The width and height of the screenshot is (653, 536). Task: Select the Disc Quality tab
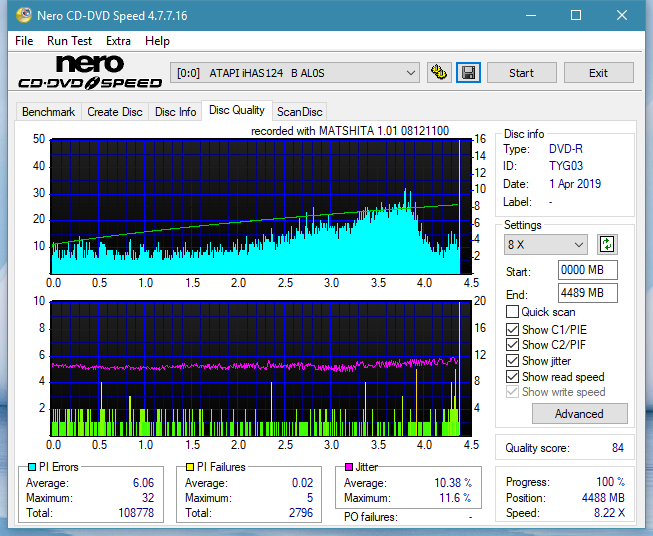(x=237, y=110)
